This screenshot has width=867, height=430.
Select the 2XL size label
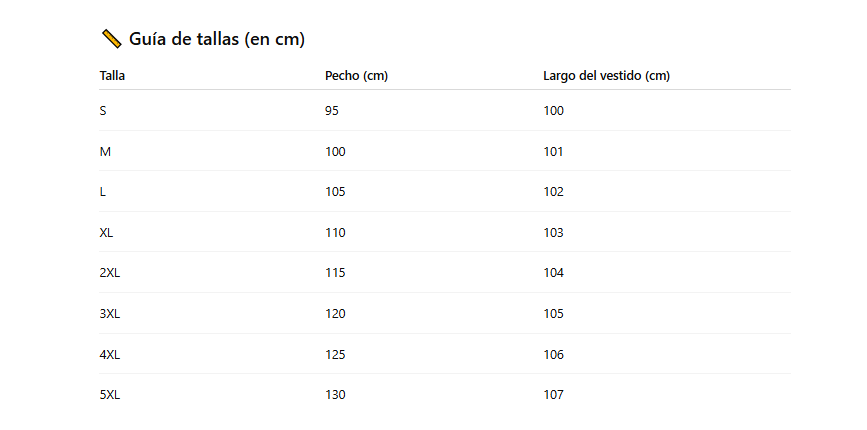tap(110, 273)
